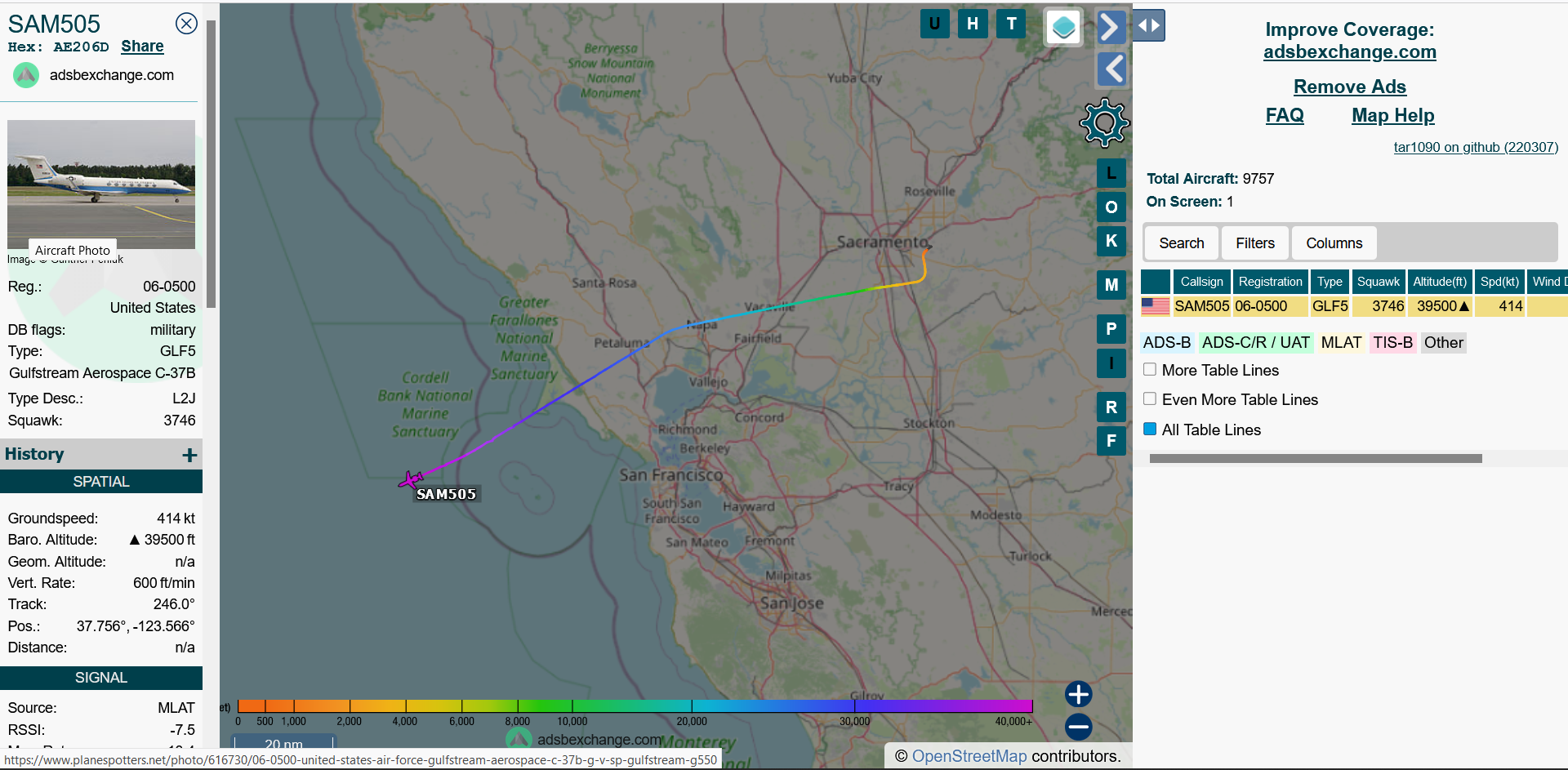This screenshot has height=770, width=1568.
Task: Click the table horizontal scrollbar
Action: (x=1315, y=459)
